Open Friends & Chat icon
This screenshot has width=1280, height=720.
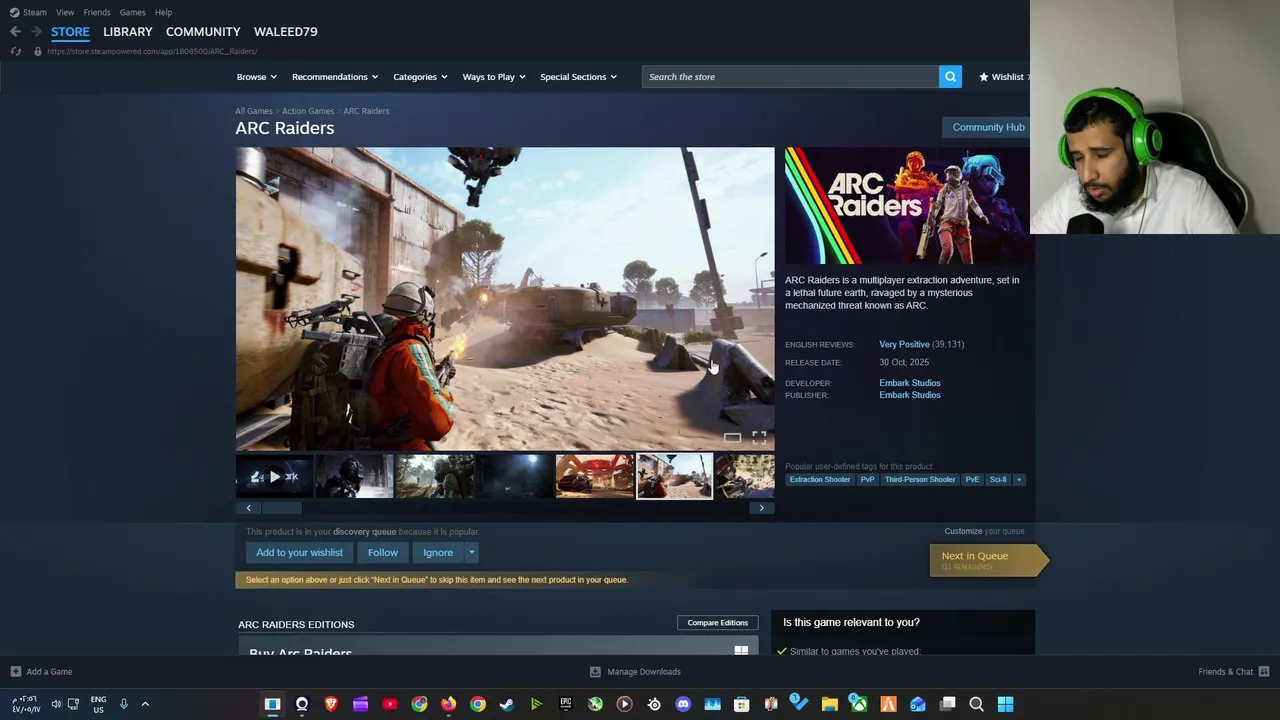[x=1264, y=672]
